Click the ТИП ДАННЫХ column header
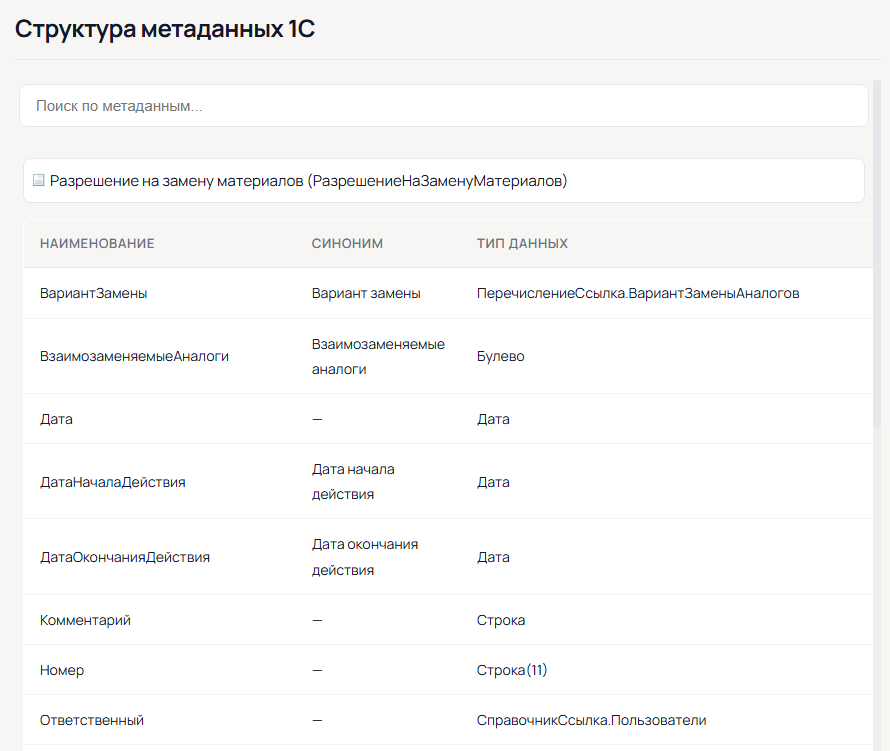Viewport: 890px width, 751px height. pos(522,243)
